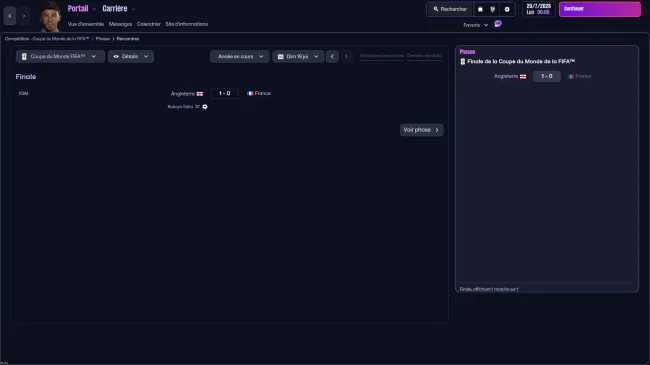Image resolution: width=650 pixels, height=365 pixels.
Task: Go to previous date arrow
Action: pos(332,56)
